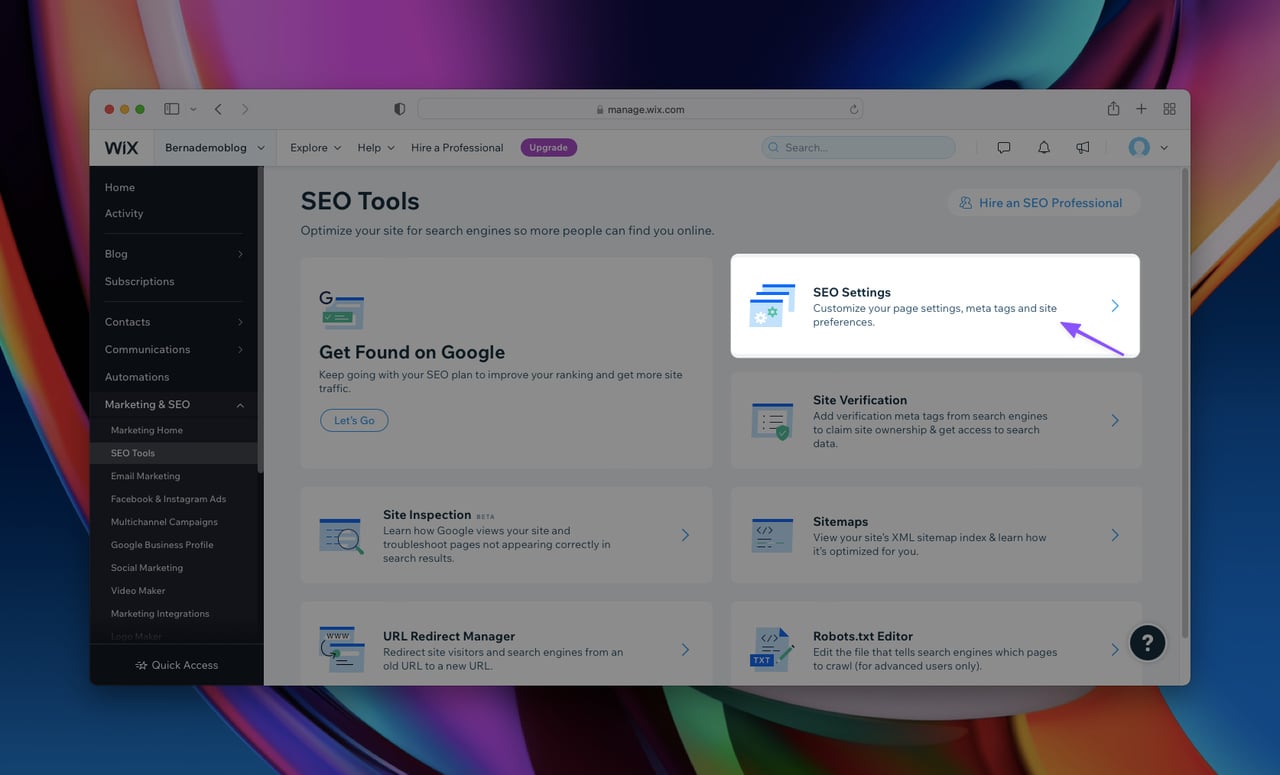Open URL Redirect Manager via arrow
The height and width of the screenshot is (775, 1280).
[685, 650]
